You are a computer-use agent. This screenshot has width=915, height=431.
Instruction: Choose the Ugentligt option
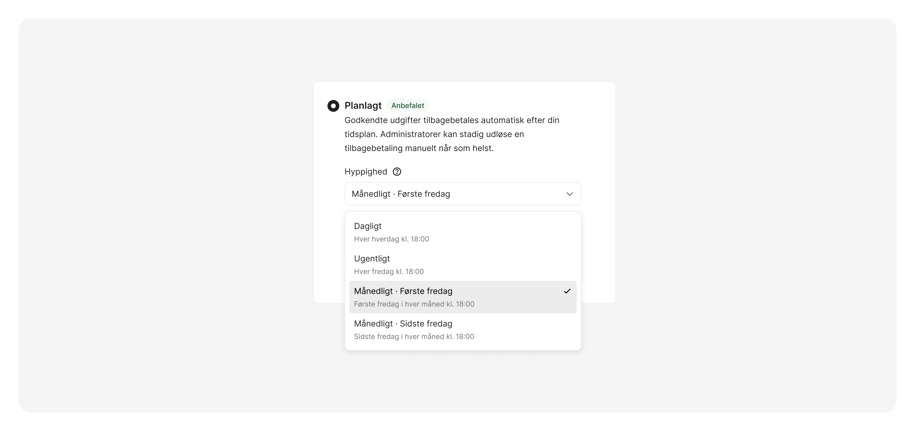coord(463,265)
